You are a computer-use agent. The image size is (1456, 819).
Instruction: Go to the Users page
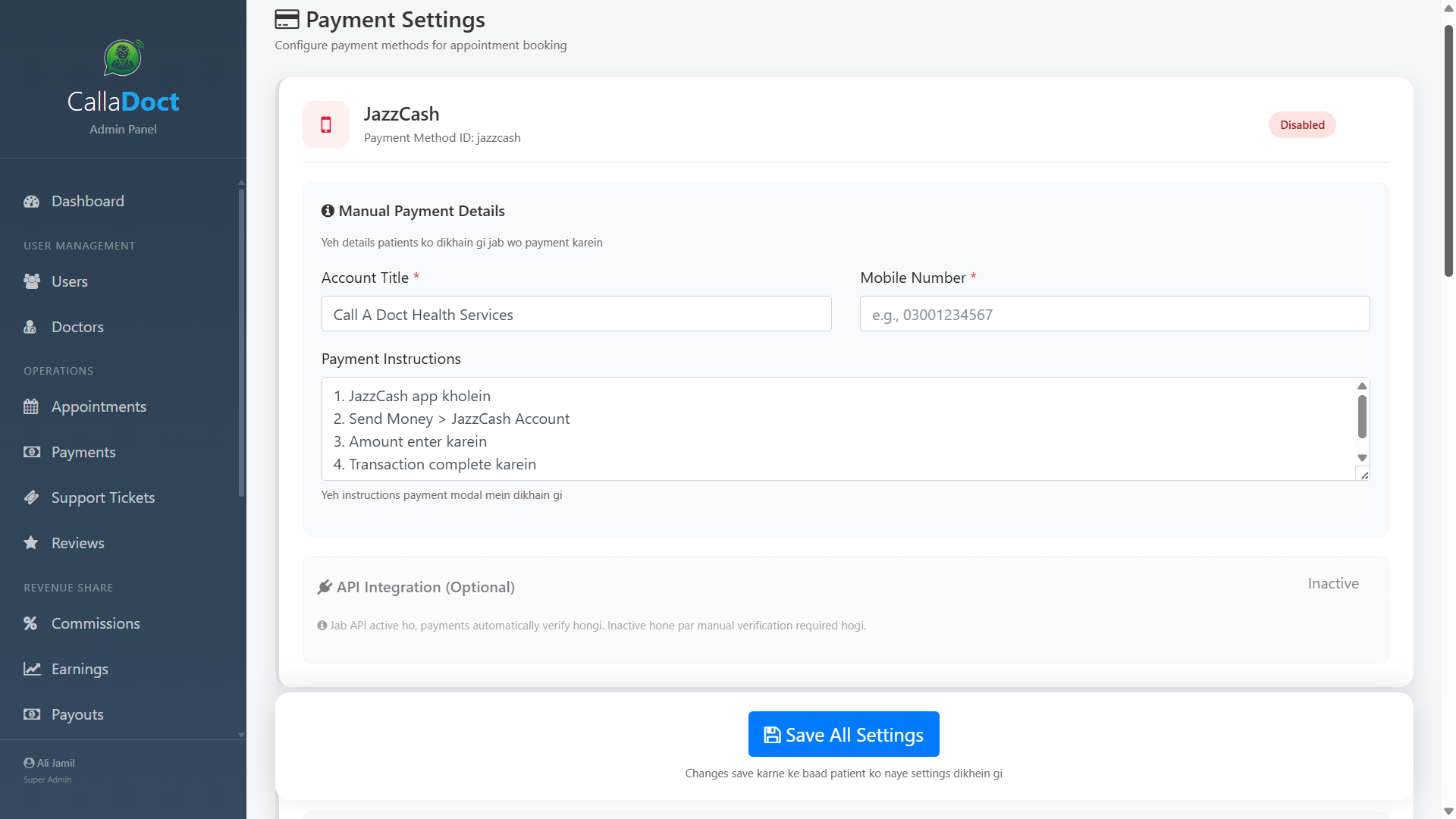pyautogui.click(x=121, y=282)
